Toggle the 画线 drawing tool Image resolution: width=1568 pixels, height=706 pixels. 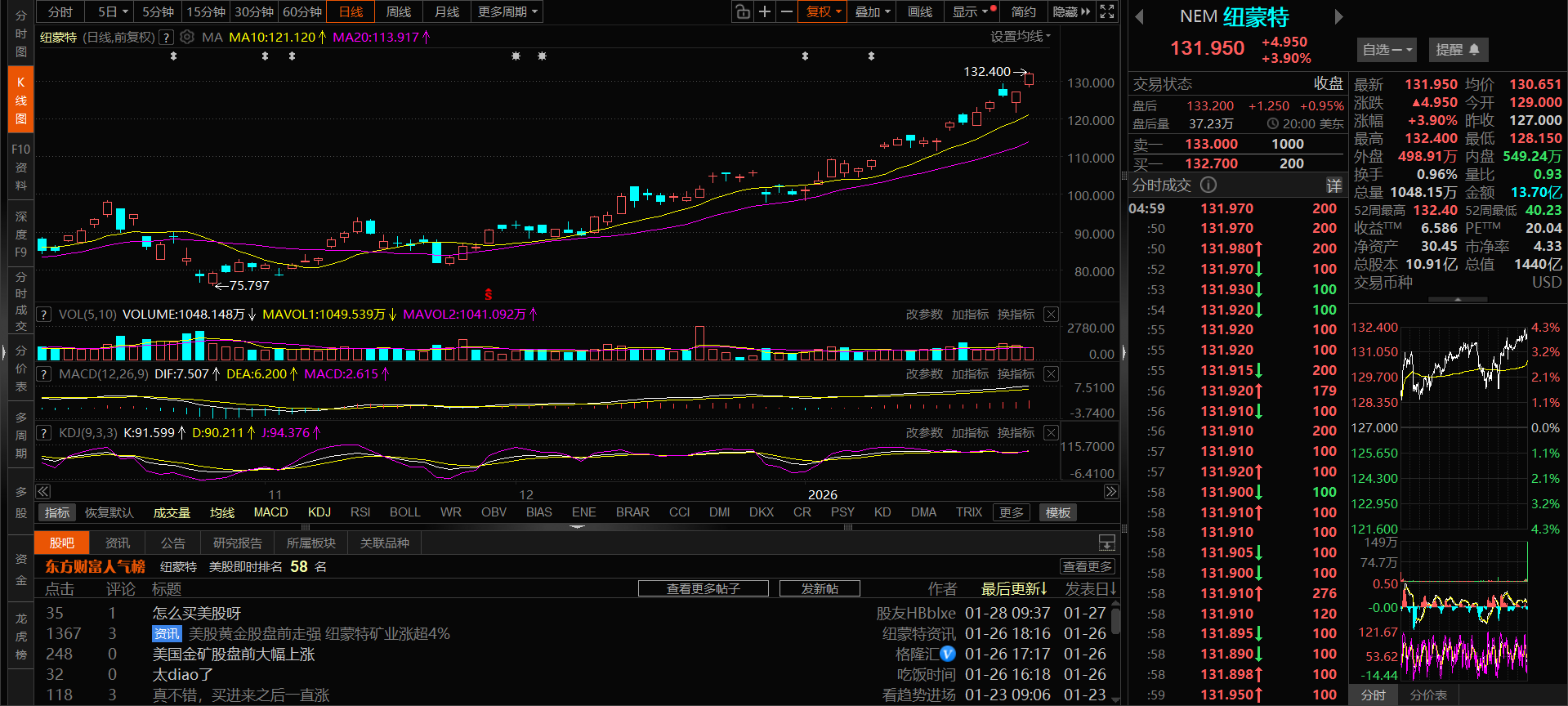920,11
